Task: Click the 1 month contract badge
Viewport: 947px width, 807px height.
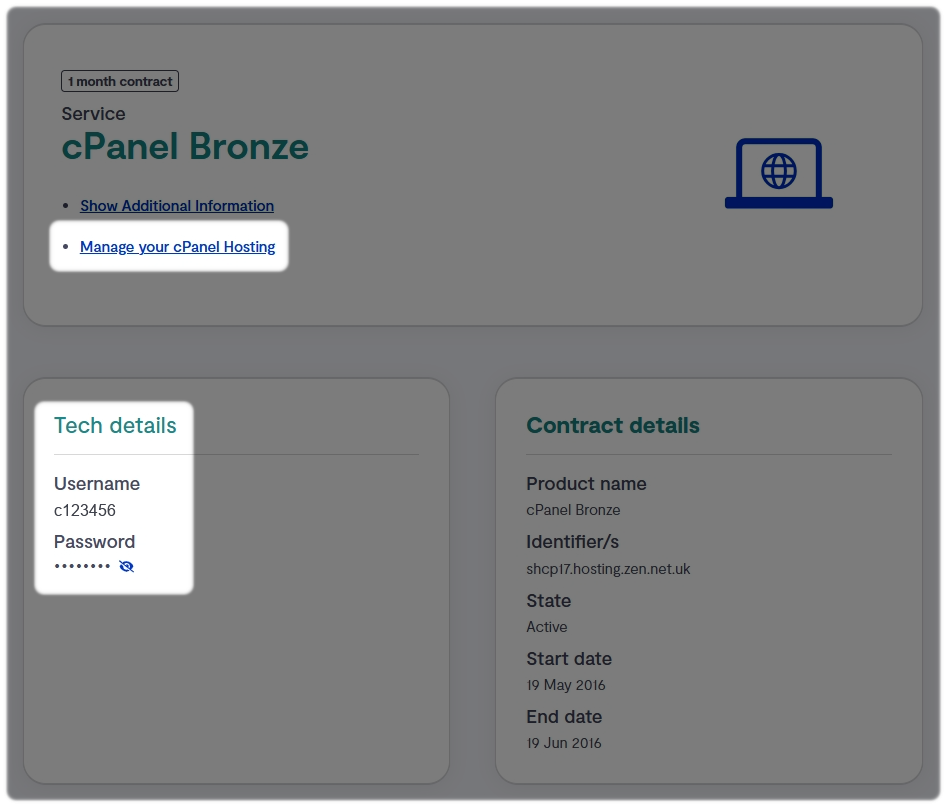Action: tap(120, 81)
